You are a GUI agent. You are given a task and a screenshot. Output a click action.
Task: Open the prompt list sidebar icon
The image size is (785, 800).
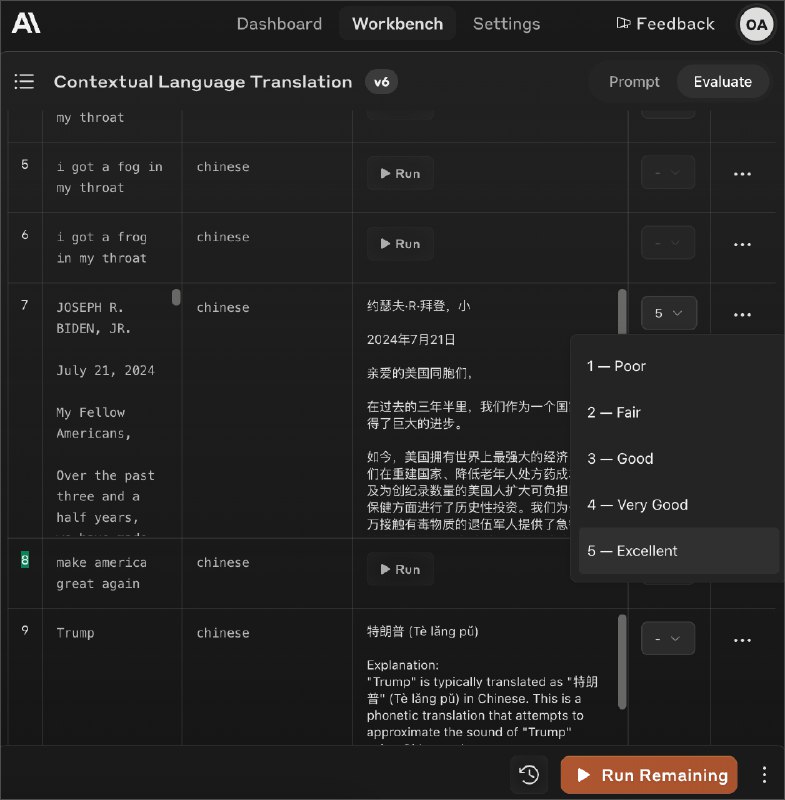24,82
